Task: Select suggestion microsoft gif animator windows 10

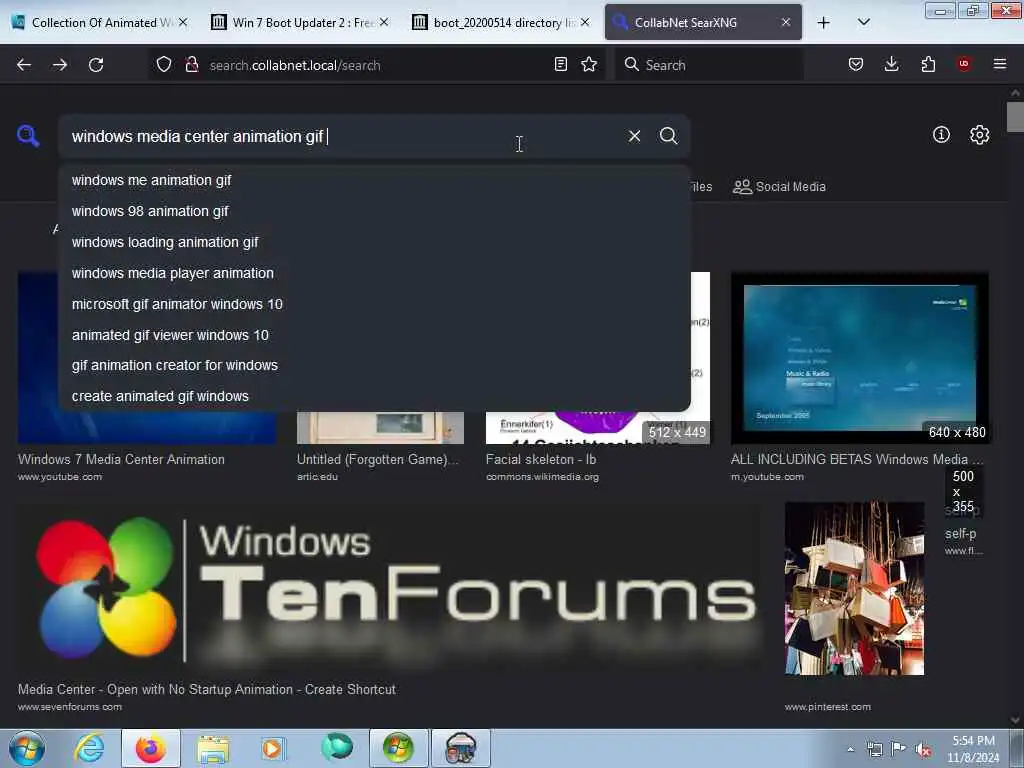Action: coord(374,304)
